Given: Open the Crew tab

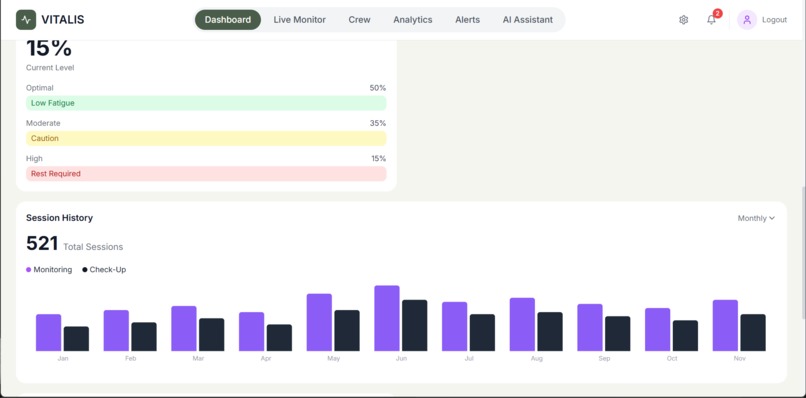Looking at the screenshot, I should click(359, 20).
